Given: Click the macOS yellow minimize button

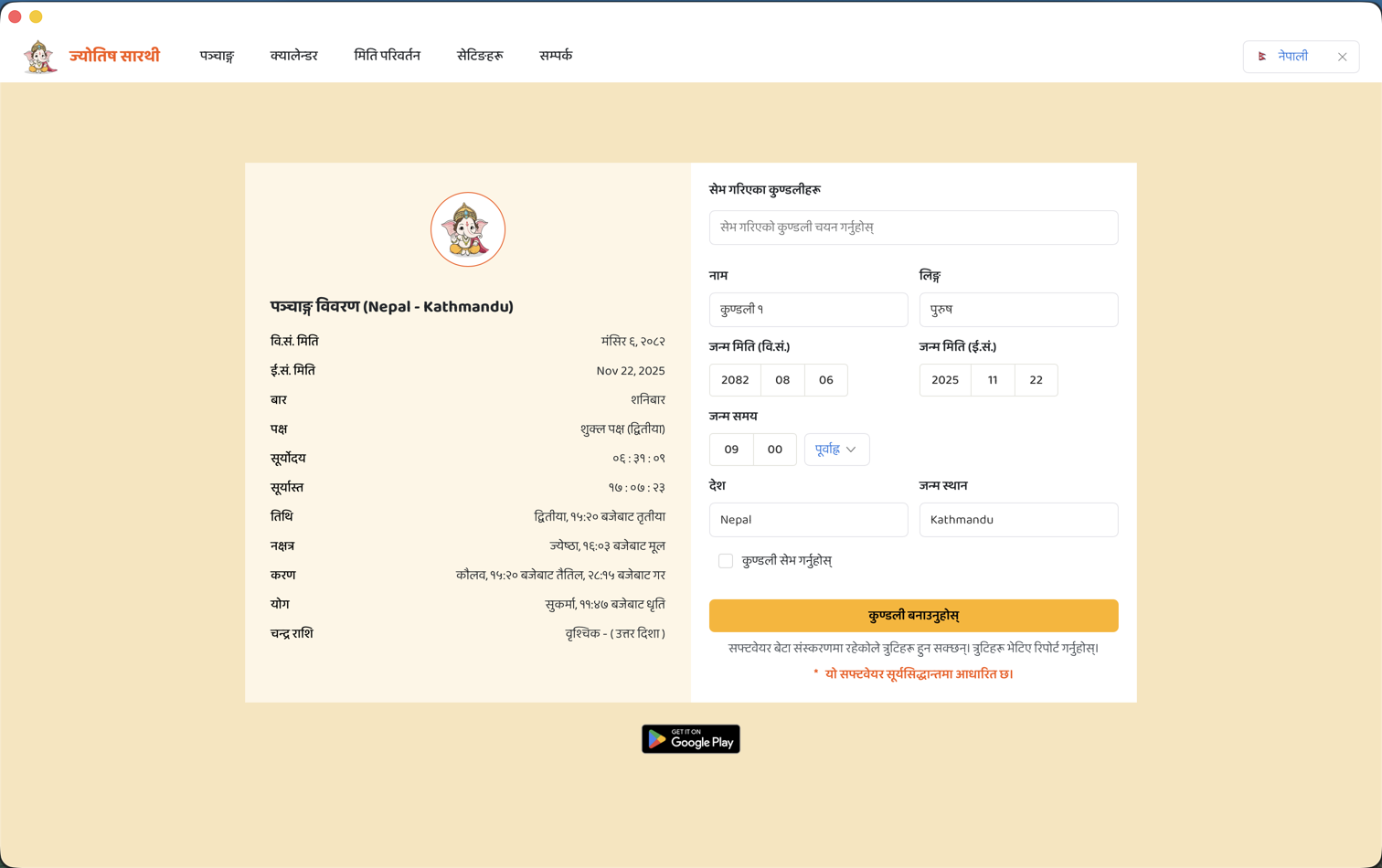Looking at the screenshot, I should click(37, 16).
